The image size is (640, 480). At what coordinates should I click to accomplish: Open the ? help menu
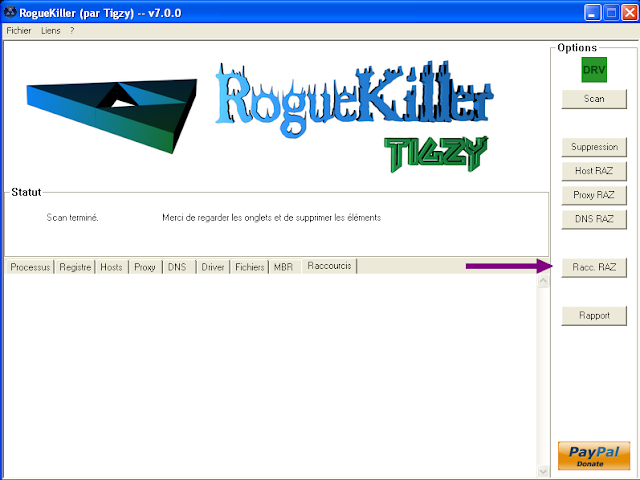click(72, 31)
